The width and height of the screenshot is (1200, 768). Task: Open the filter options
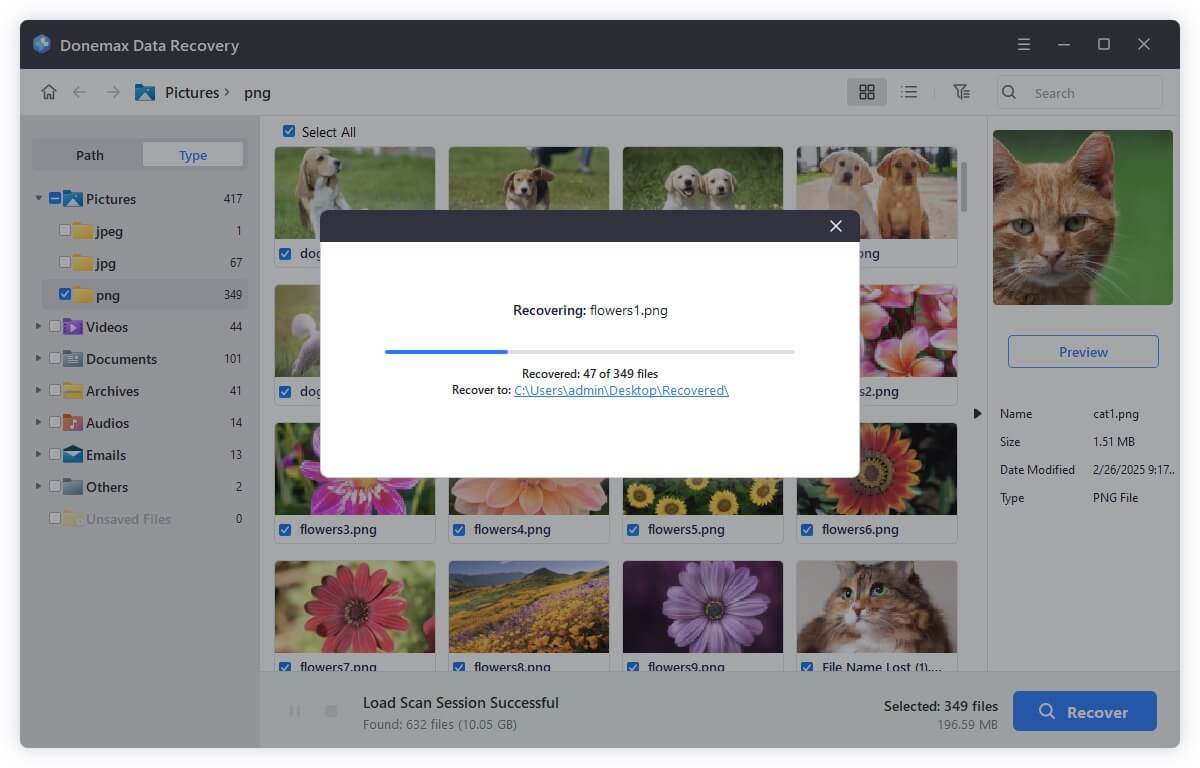[x=961, y=91]
